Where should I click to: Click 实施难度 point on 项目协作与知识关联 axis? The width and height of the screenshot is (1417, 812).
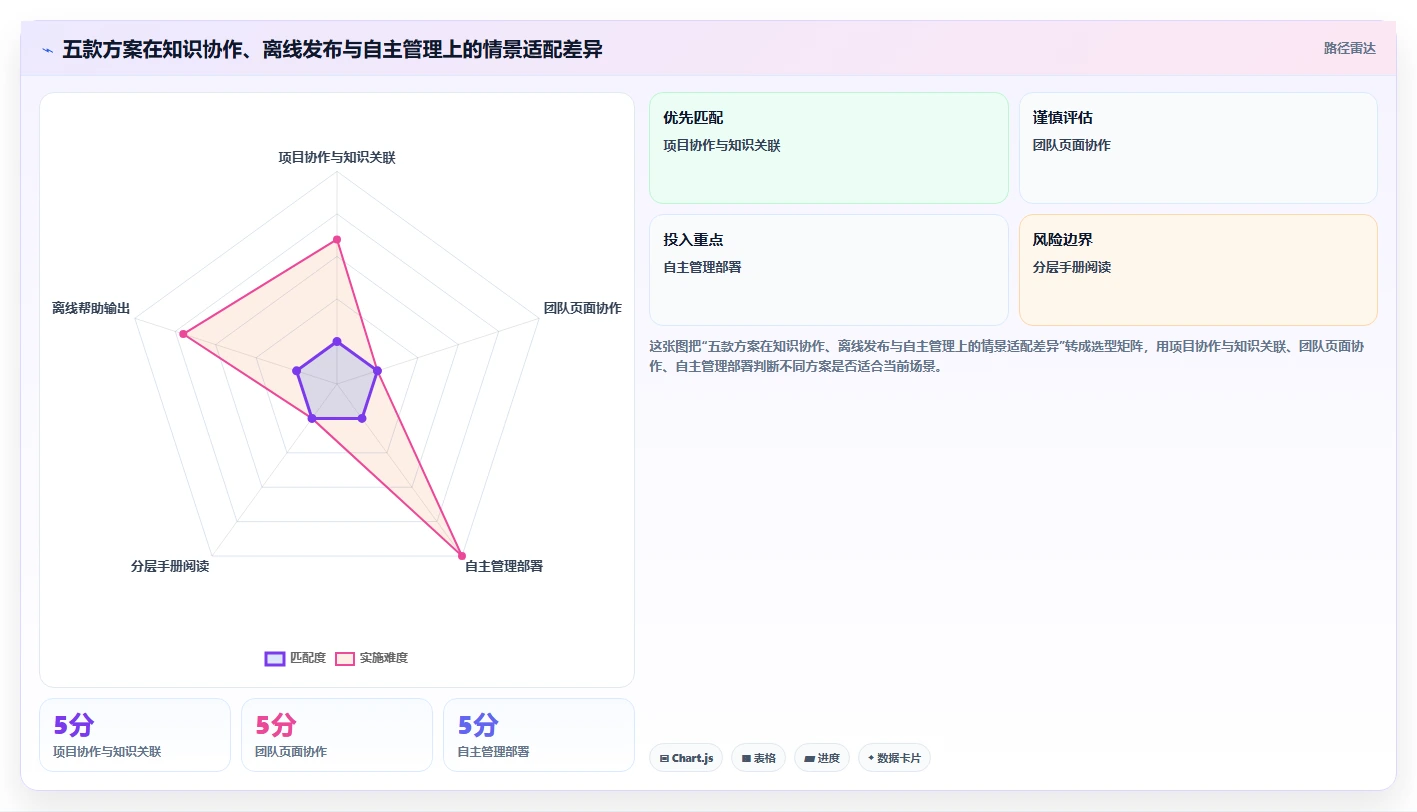(337, 239)
